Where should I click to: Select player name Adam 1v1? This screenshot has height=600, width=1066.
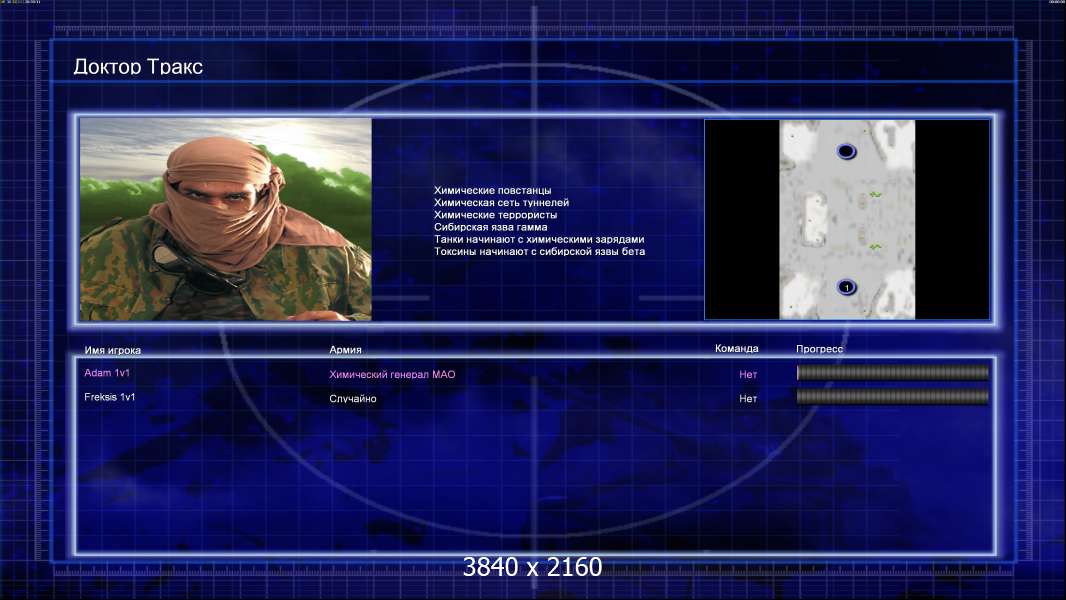pos(107,372)
